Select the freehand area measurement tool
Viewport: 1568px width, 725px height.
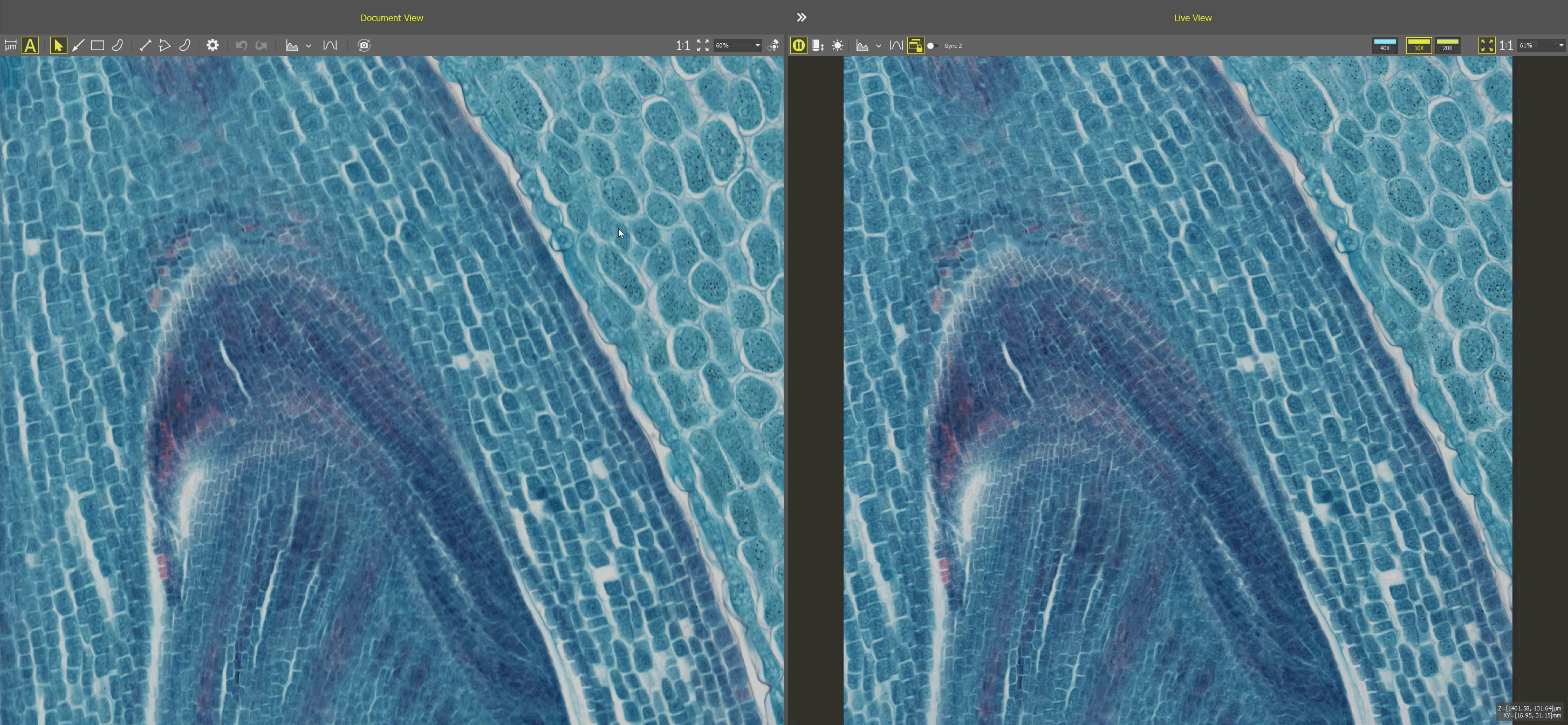184,46
